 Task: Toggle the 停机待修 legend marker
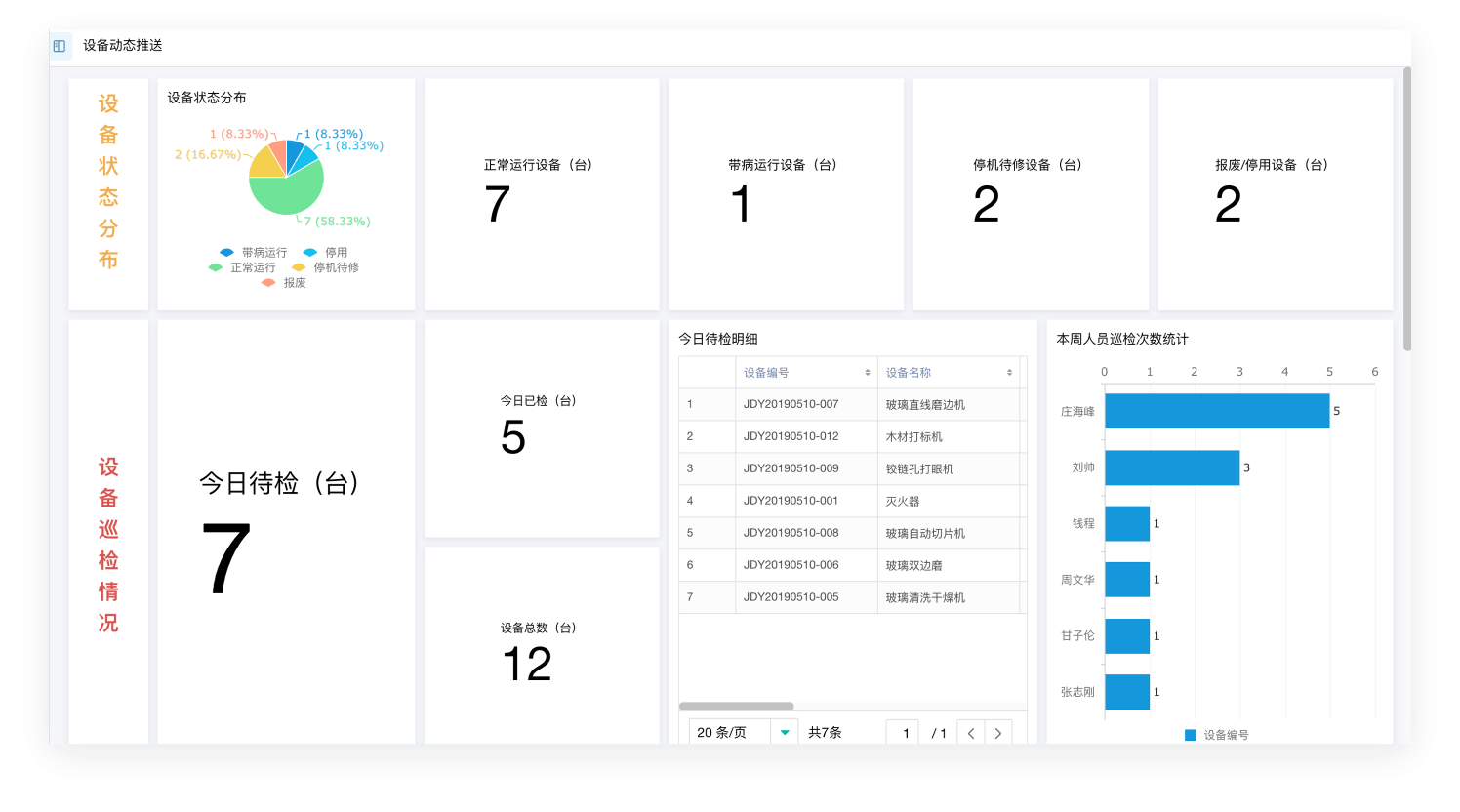(x=299, y=267)
